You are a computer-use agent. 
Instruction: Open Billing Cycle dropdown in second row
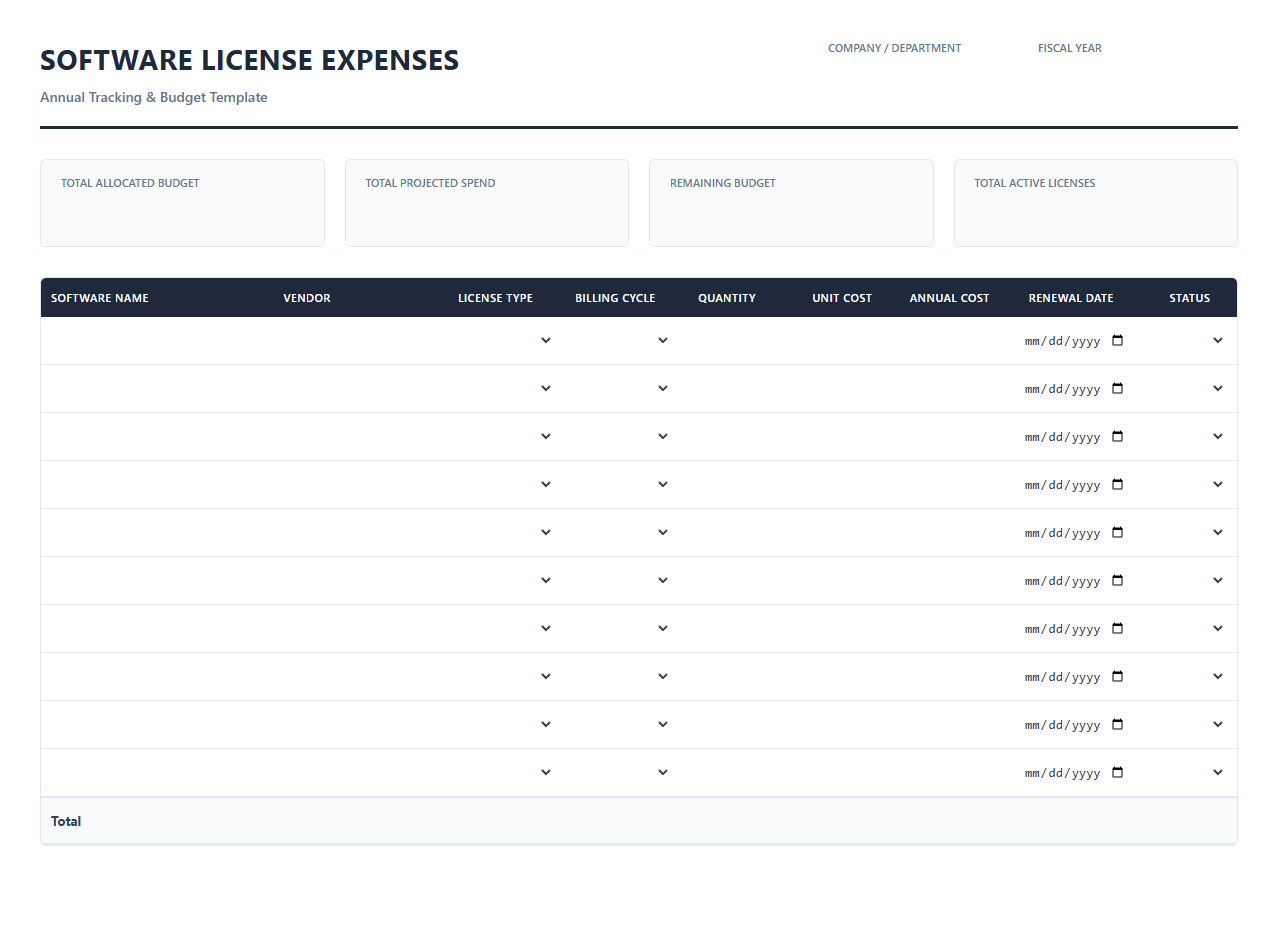[x=622, y=388]
